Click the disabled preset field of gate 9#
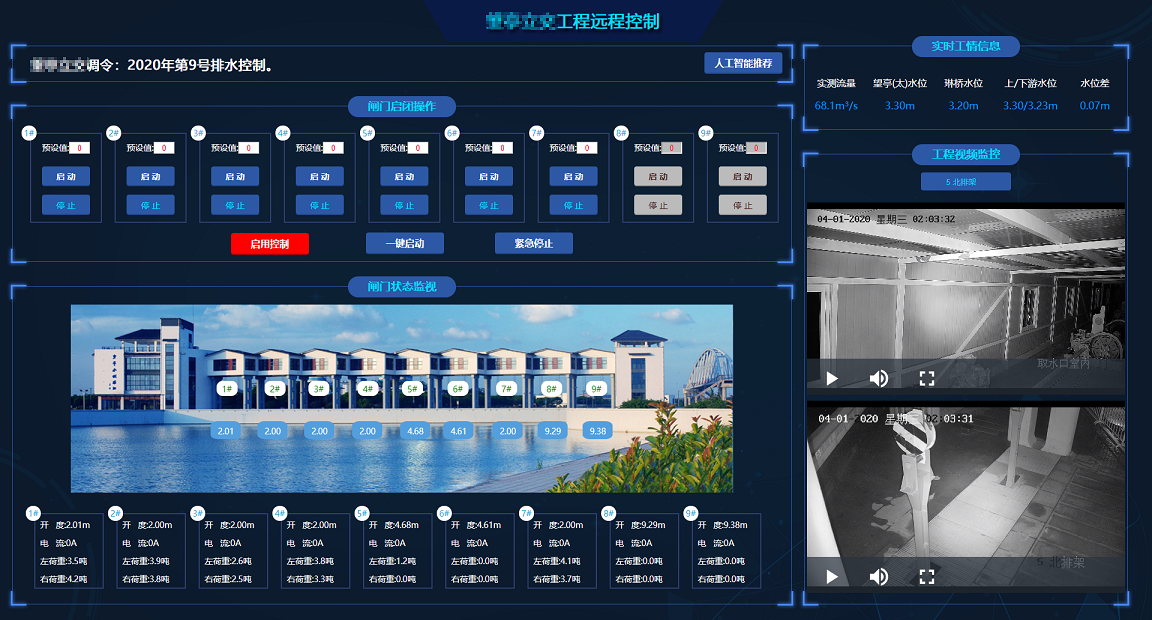The width and height of the screenshot is (1152, 620). click(756, 148)
